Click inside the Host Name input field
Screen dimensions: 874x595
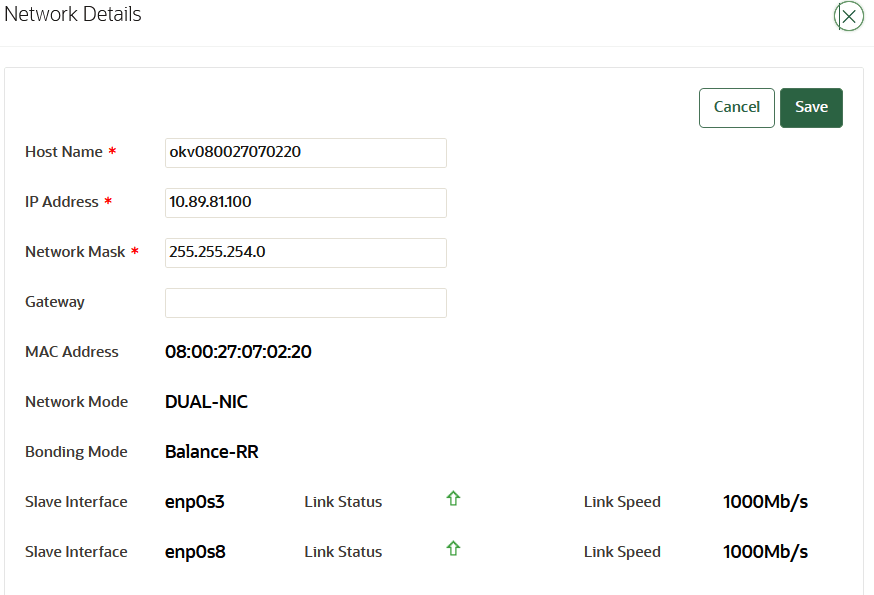[x=305, y=152]
